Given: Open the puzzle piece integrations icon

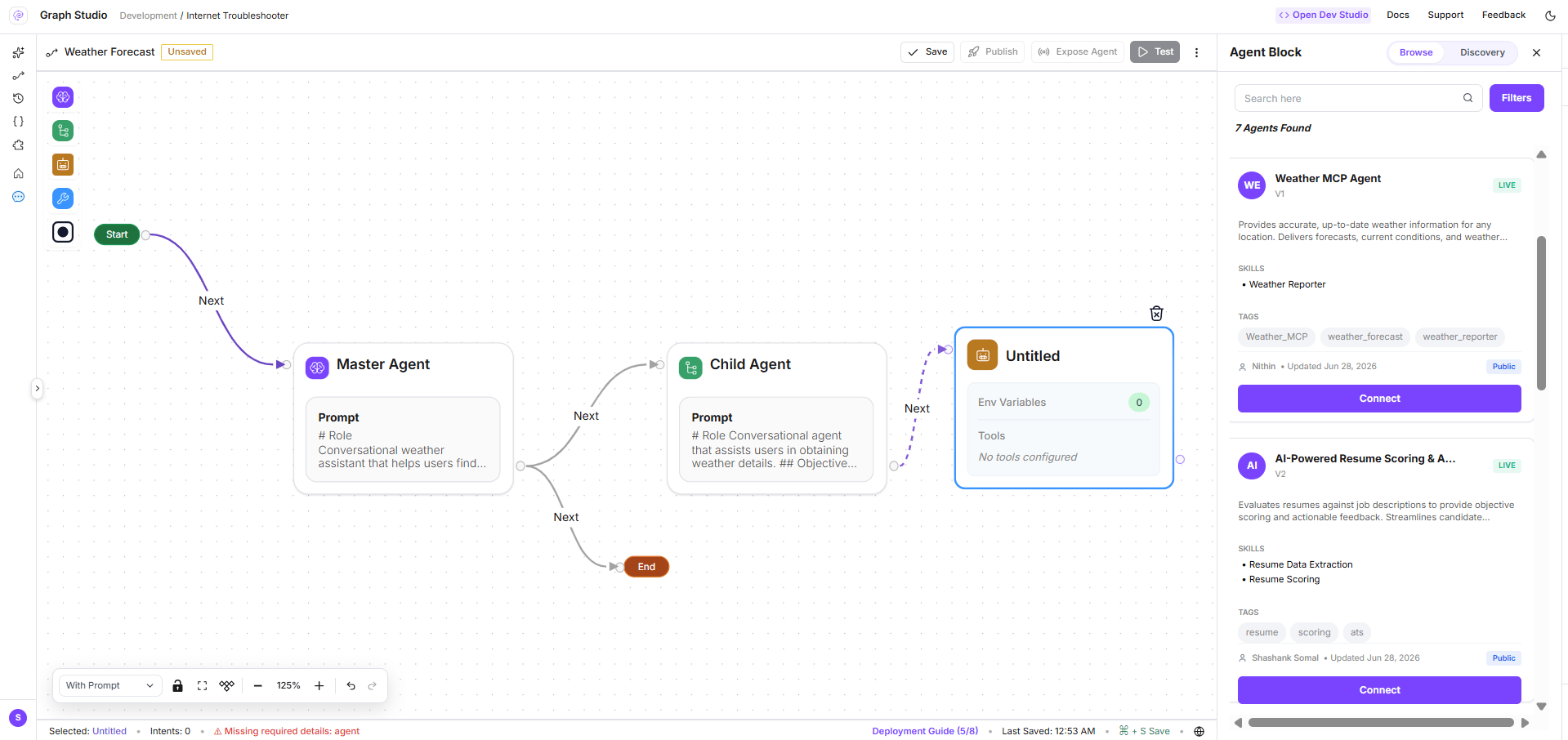Looking at the screenshot, I should click(x=18, y=145).
